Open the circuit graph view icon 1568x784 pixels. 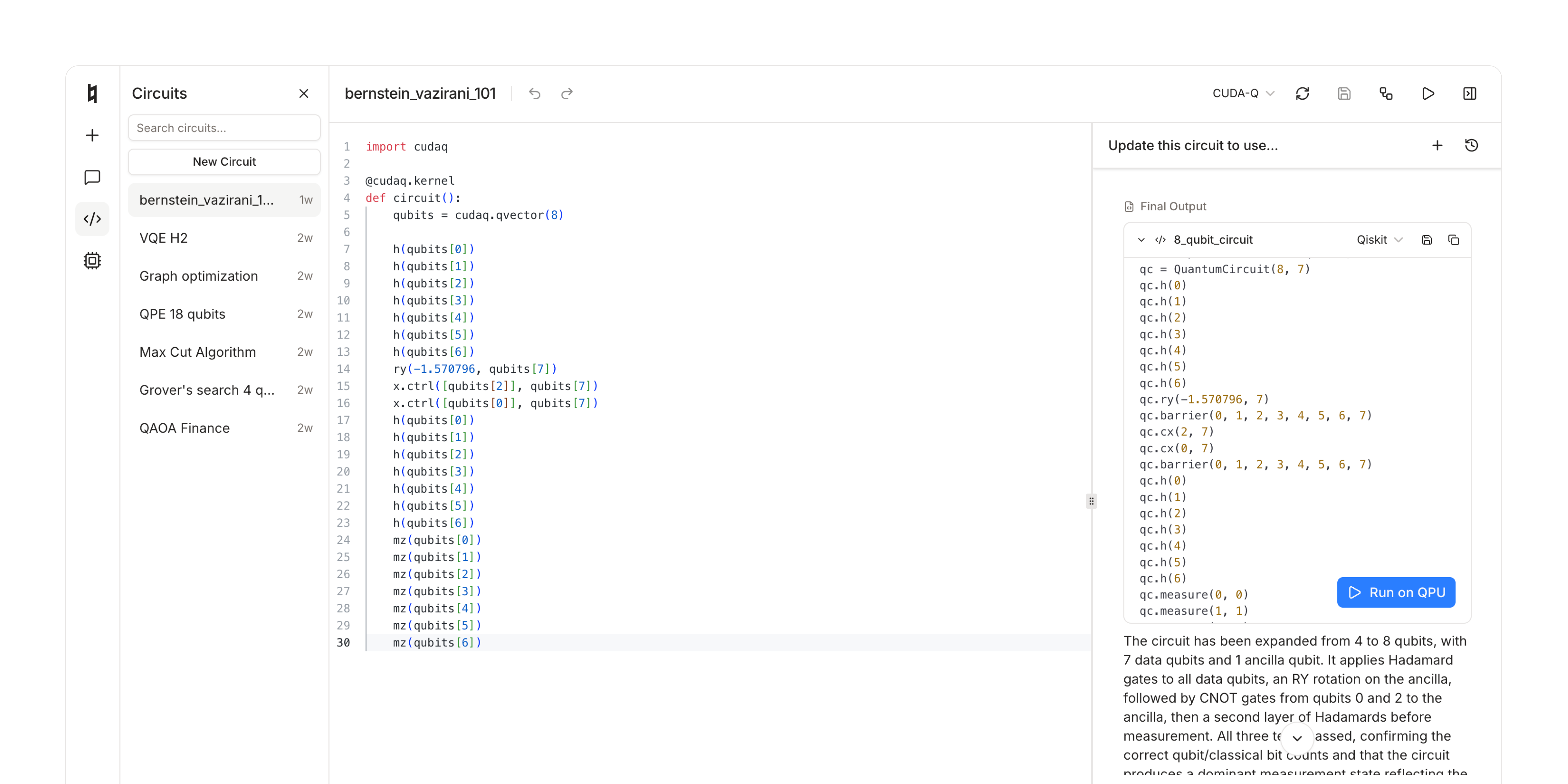pyautogui.click(x=1386, y=93)
